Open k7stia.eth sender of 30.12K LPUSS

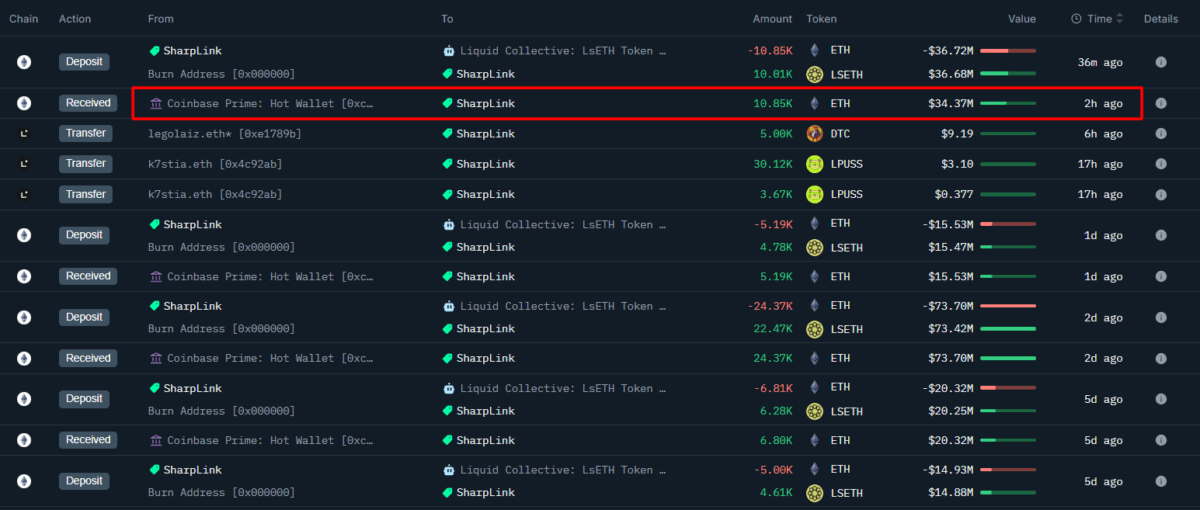215,164
